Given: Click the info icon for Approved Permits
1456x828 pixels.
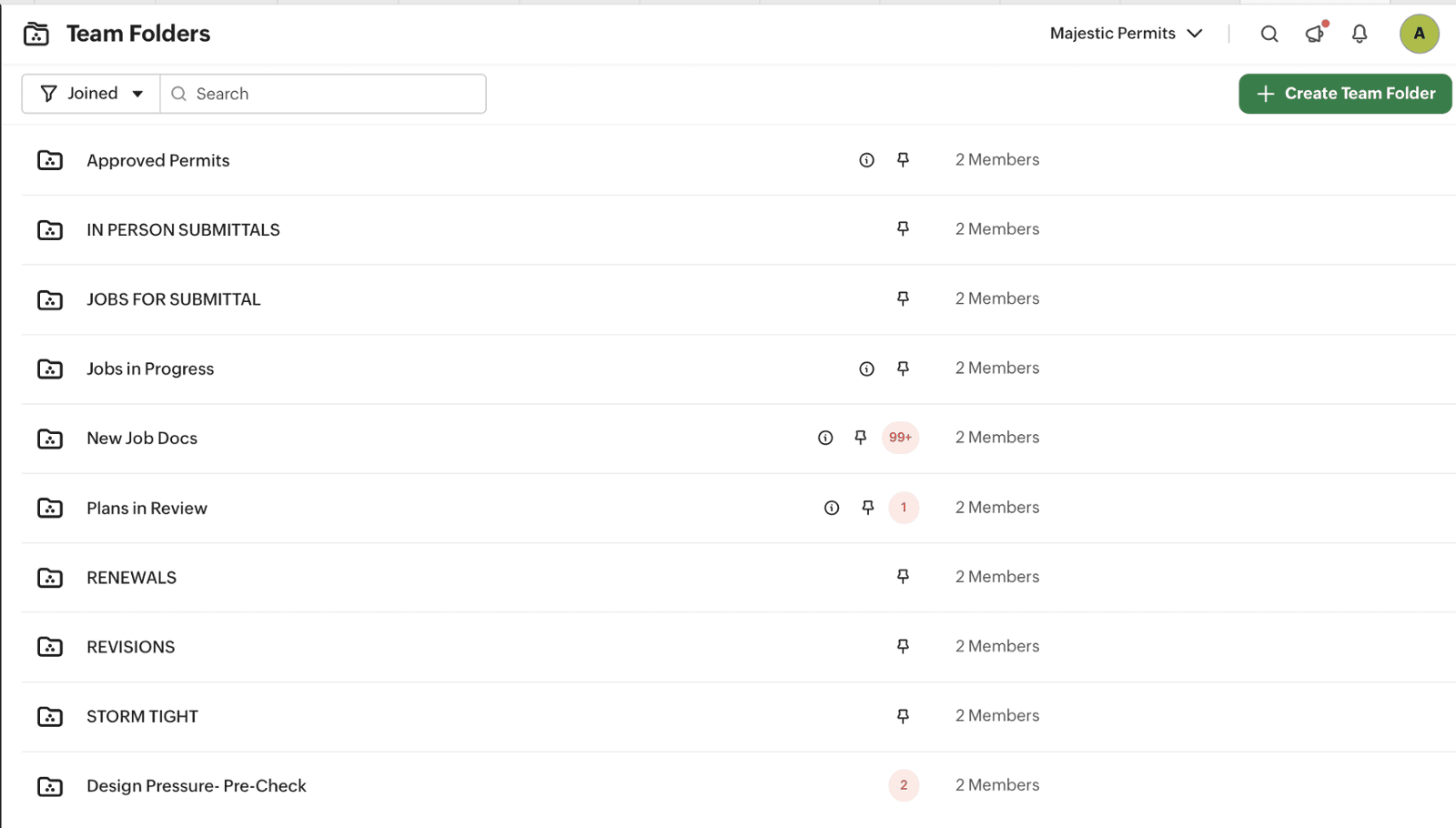Looking at the screenshot, I should pos(866,160).
